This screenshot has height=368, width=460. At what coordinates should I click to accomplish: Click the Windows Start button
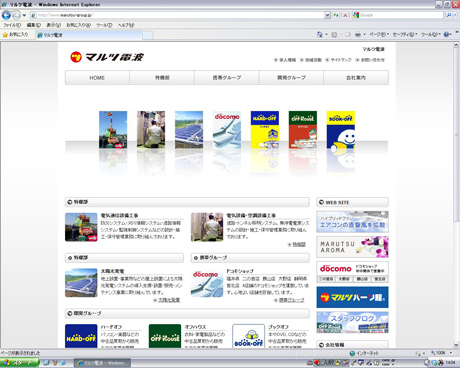pos(19,363)
